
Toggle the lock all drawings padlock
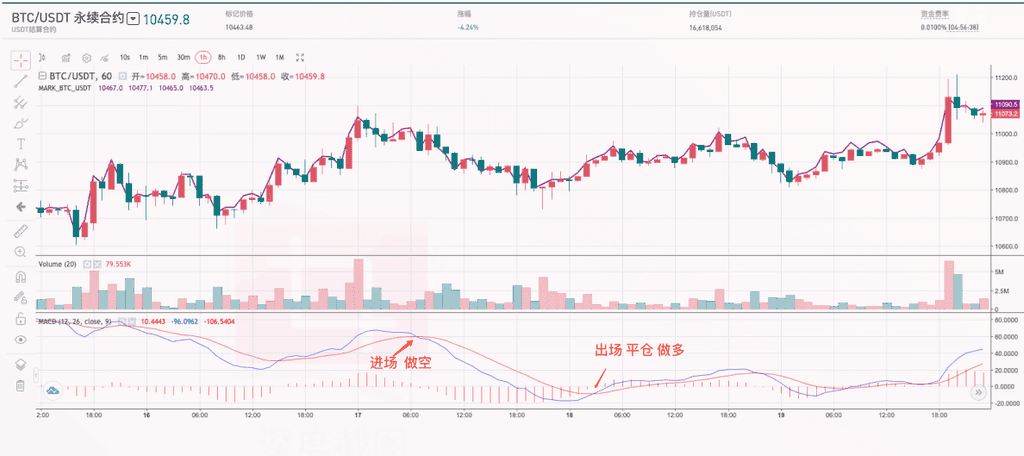click(x=19, y=320)
